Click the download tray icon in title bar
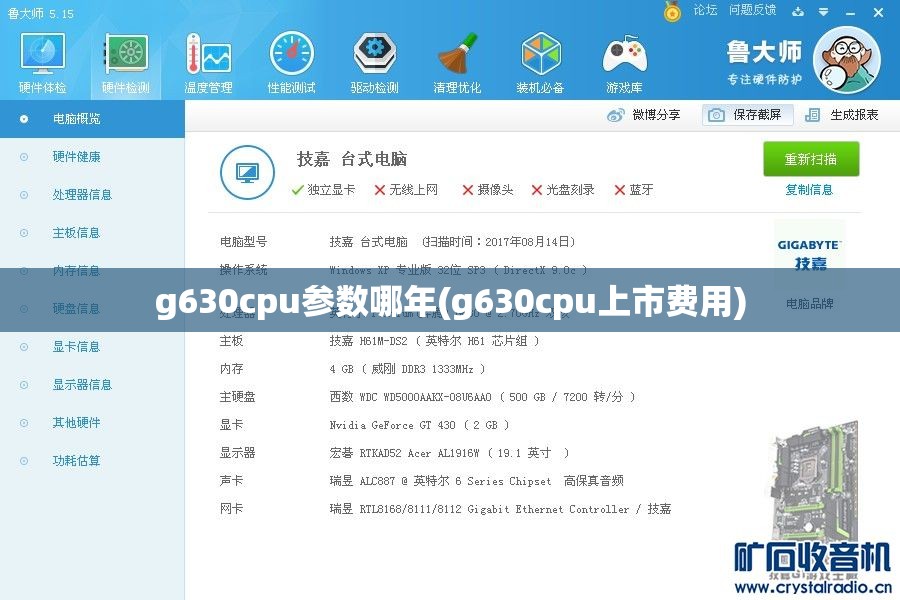This screenshot has width=900, height=600. 798,11
